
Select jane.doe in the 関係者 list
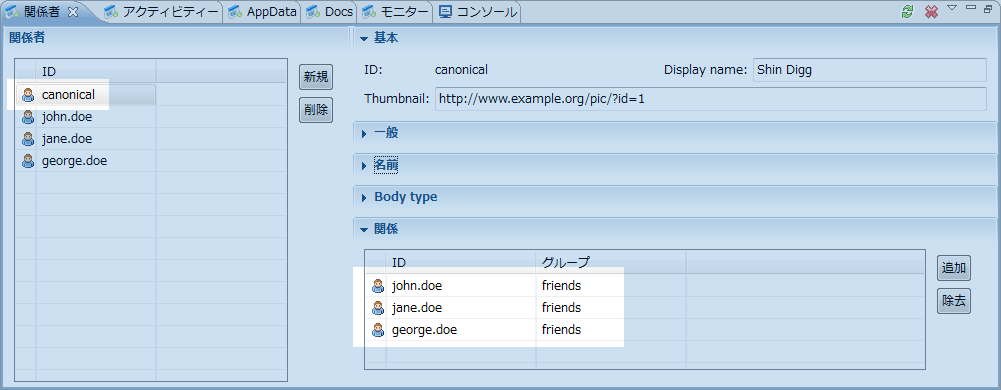(x=66, y=139)
